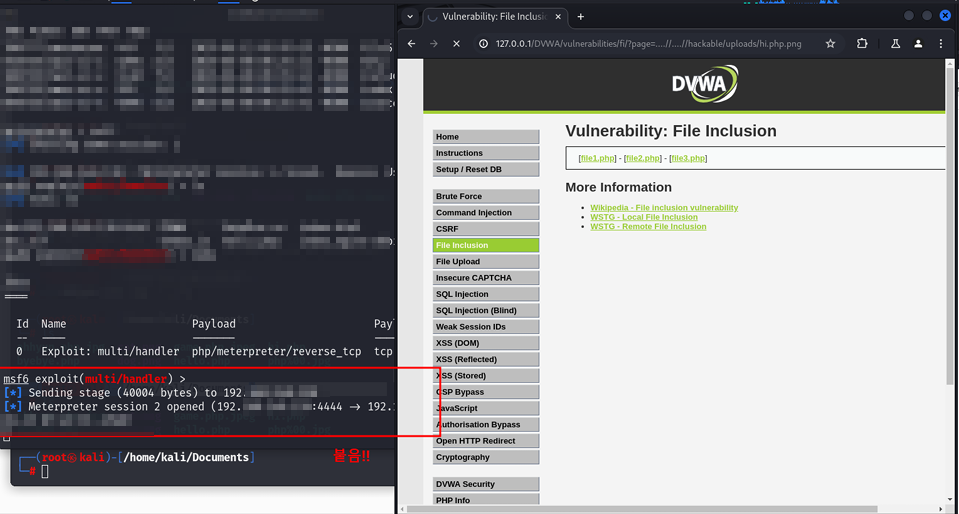Select the File Inclusion menu item
Screen dimensions: 959x514
pos(486,245)
